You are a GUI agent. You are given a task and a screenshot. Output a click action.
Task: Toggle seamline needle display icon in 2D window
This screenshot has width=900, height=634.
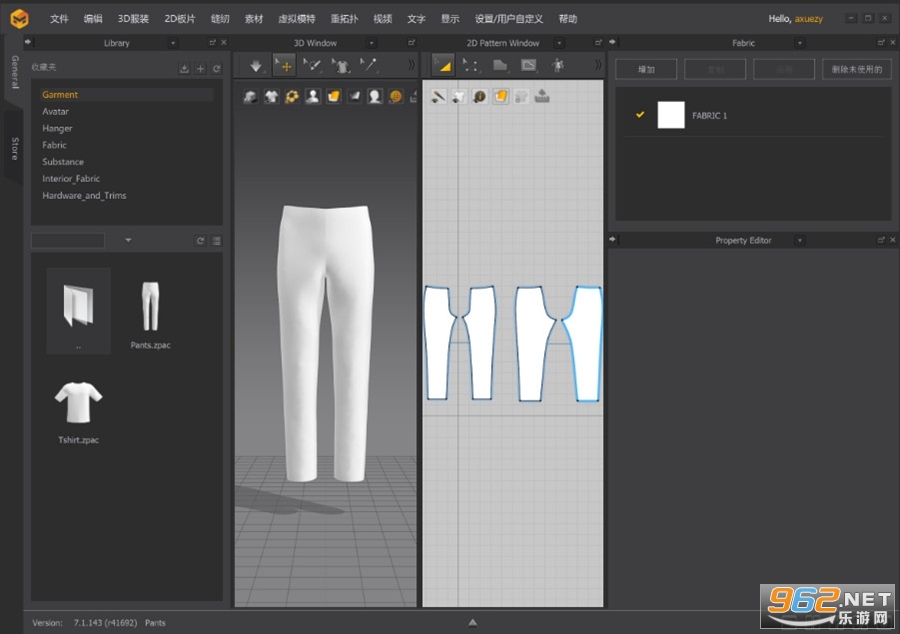[438, 96]
